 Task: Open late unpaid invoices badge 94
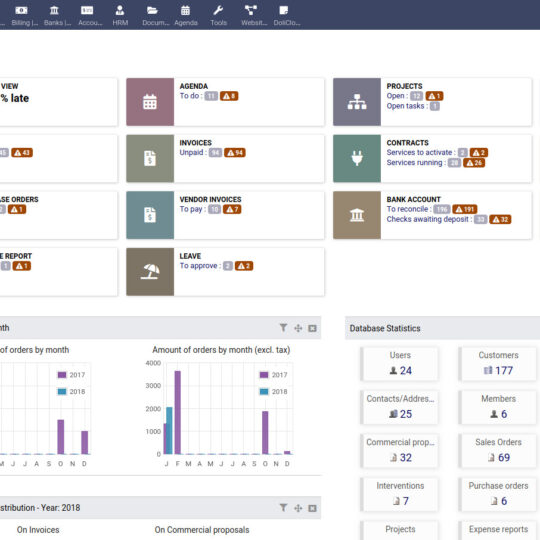[235, 153]
